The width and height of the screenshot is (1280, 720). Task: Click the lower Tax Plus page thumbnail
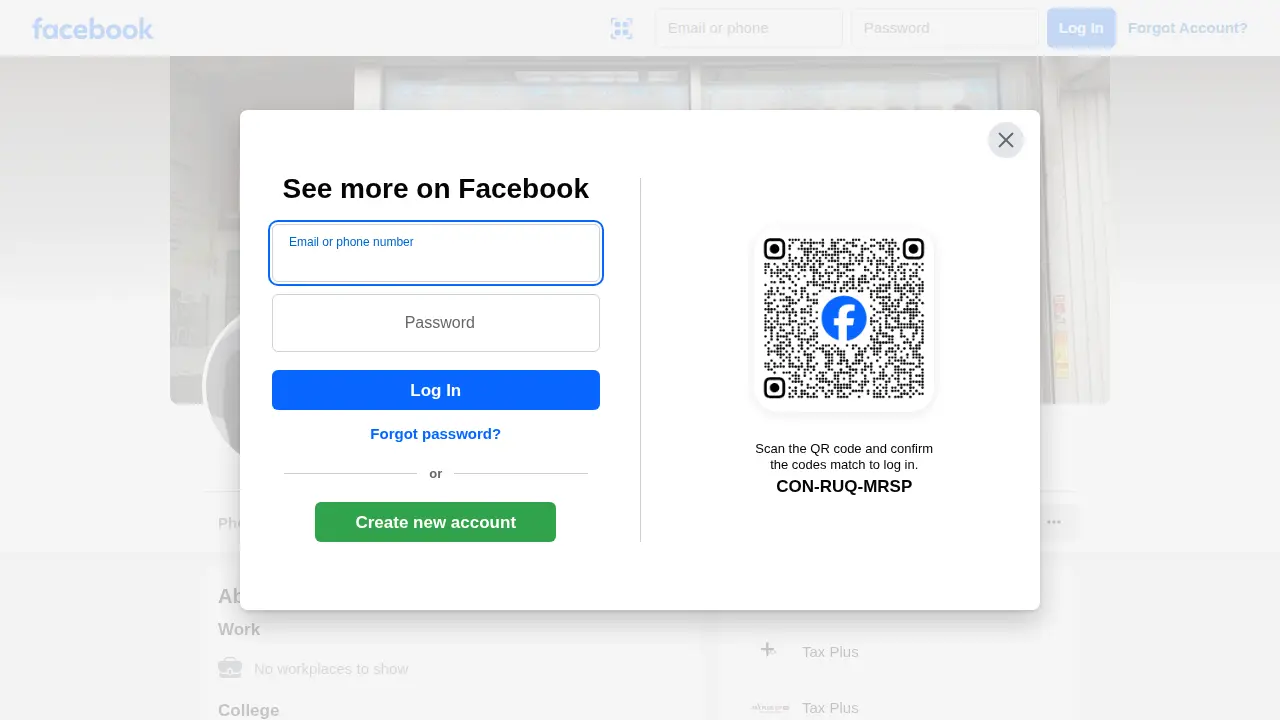point(770,707)
